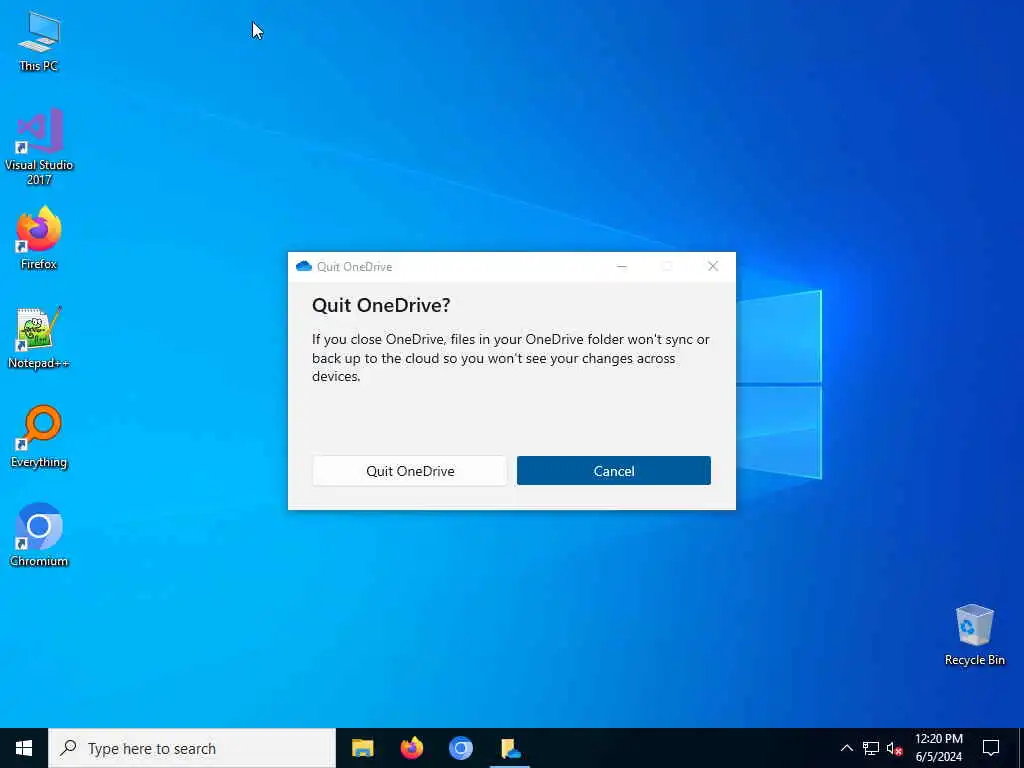Open the Windows Start menu
The width and height of the screenshot is (1024, 768).
pos(24,748)
